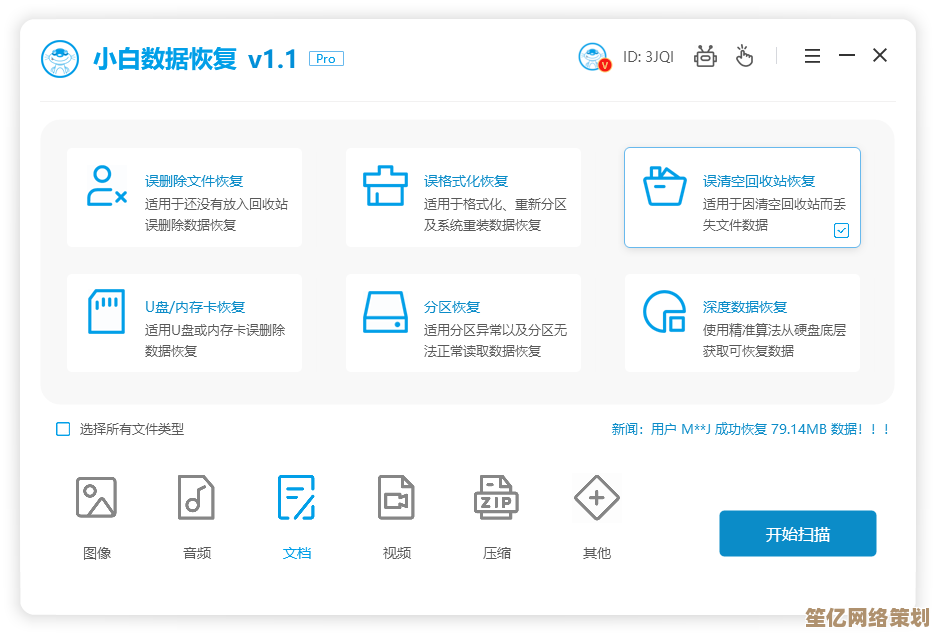The image size is (936, 636).
Task: Open the hamburger menu in title bar
Action: (x=812, y=56)
